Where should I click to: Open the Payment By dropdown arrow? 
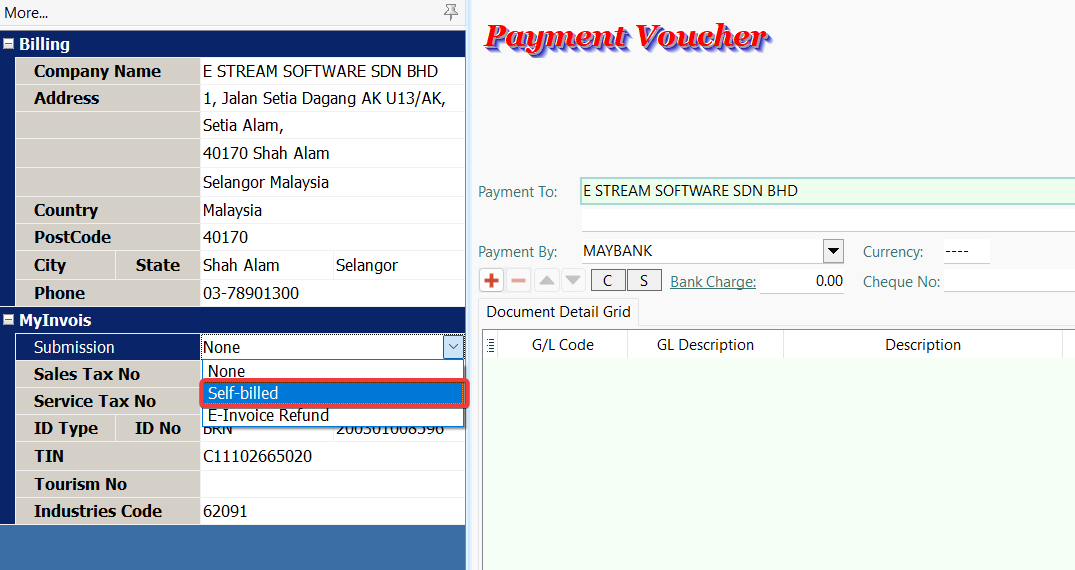pos(833,251)
